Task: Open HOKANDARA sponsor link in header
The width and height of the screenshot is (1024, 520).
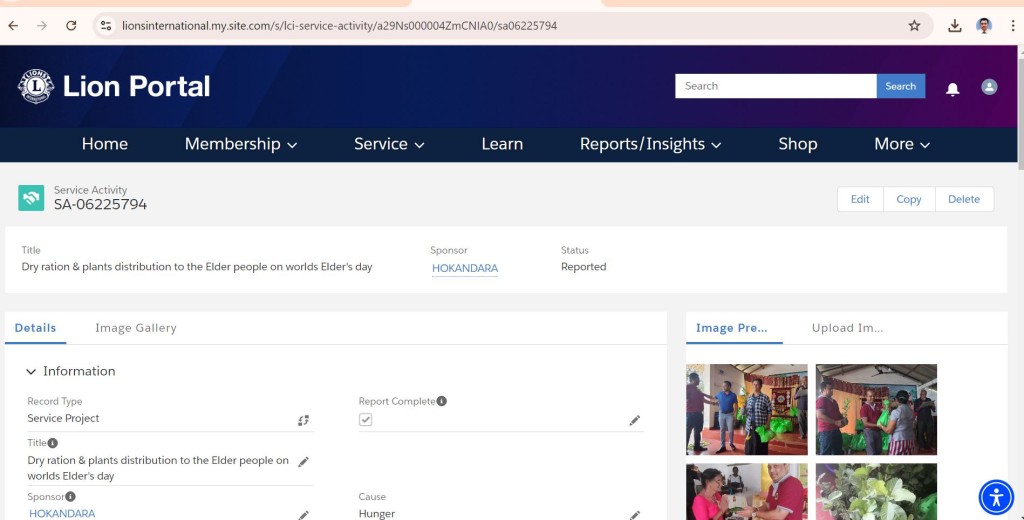Action: (x=465, y=268)
